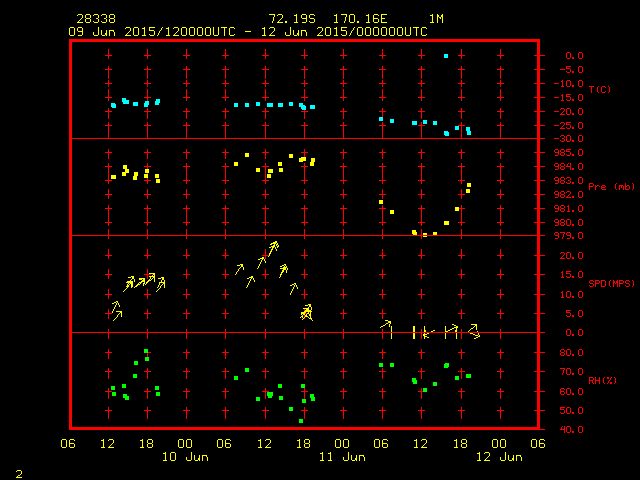640x480 pixels.
Task: Click the number 2 in bottom-left corner
Action: point(18,471)
